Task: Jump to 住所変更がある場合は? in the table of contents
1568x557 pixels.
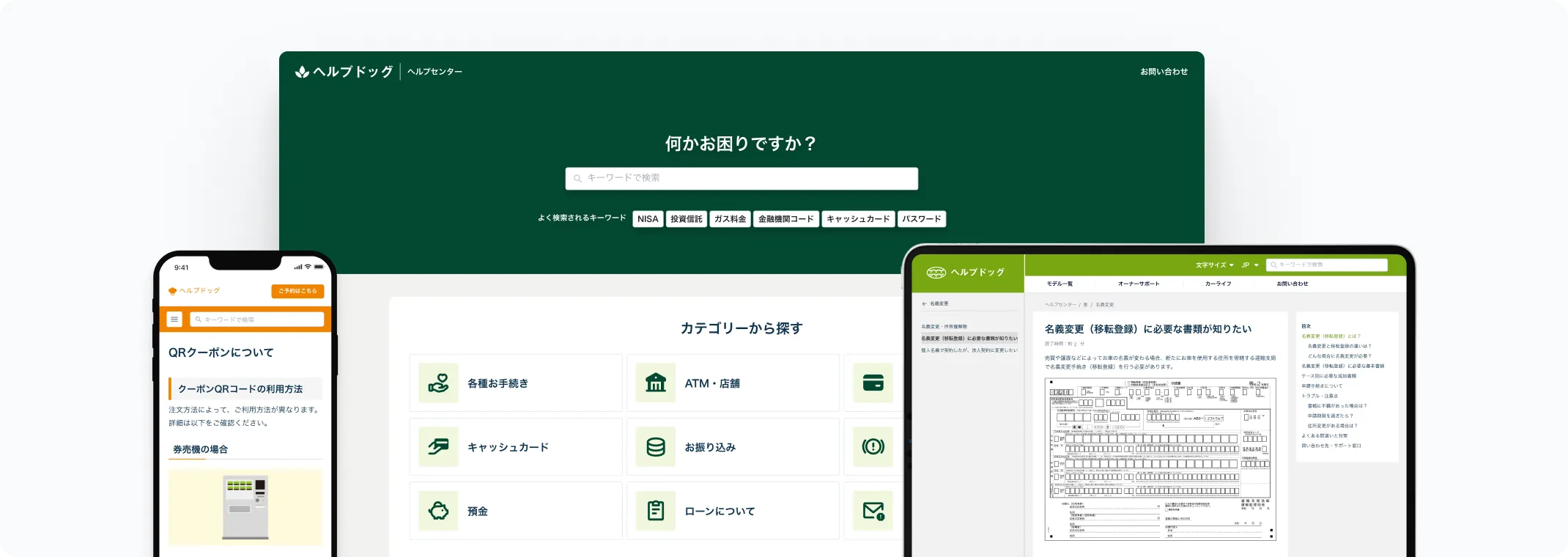Action: 1332,426
